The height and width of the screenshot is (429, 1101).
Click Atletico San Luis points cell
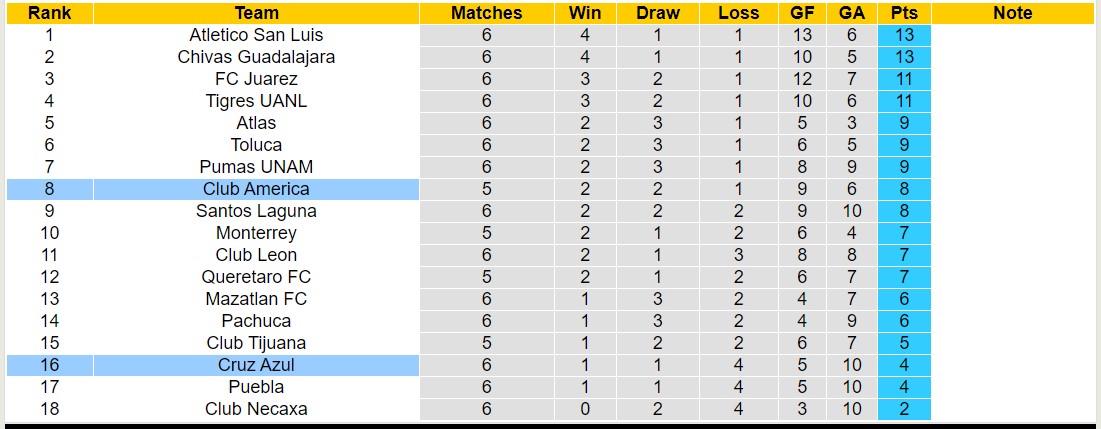coord(904,35)
